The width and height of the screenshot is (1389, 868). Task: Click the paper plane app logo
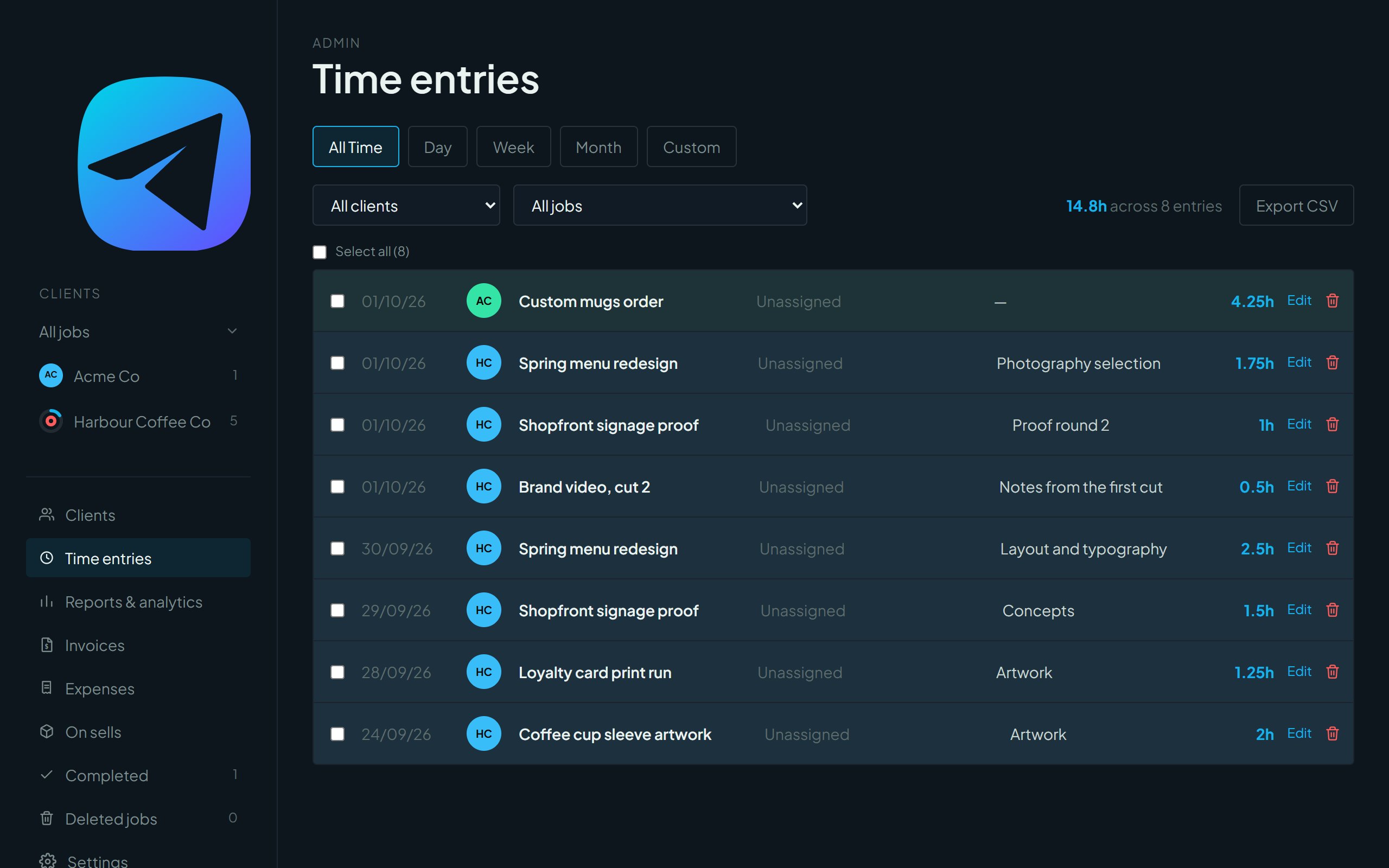164,164
